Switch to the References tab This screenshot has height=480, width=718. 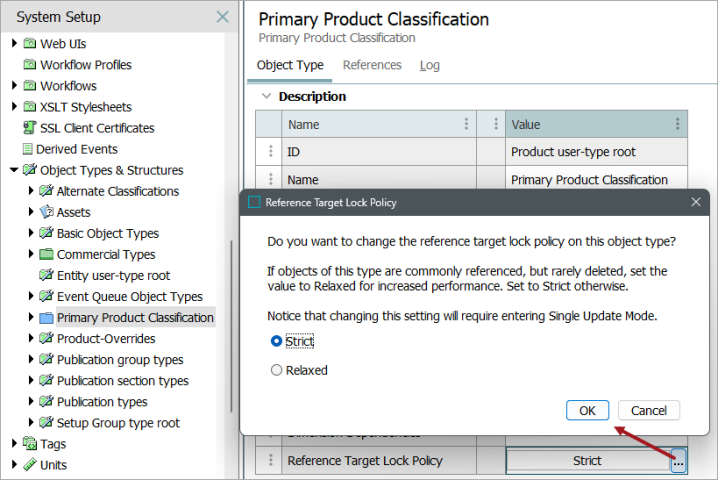point(372,65)
